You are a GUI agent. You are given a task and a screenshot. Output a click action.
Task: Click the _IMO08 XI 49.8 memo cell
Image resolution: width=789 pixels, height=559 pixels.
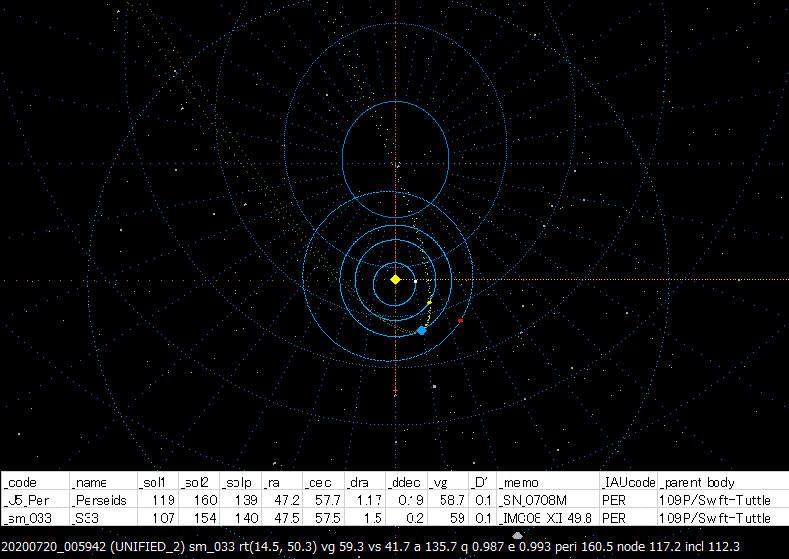coord(548,518)
